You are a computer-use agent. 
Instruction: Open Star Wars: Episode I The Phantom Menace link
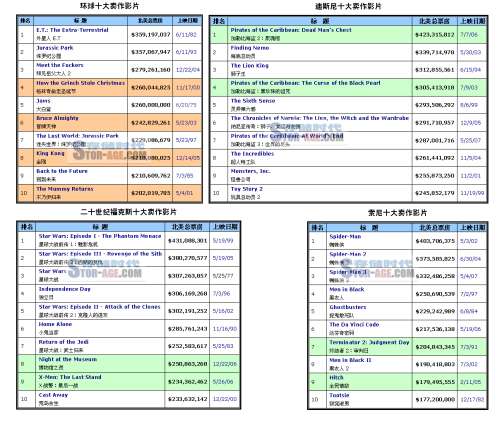100,236
